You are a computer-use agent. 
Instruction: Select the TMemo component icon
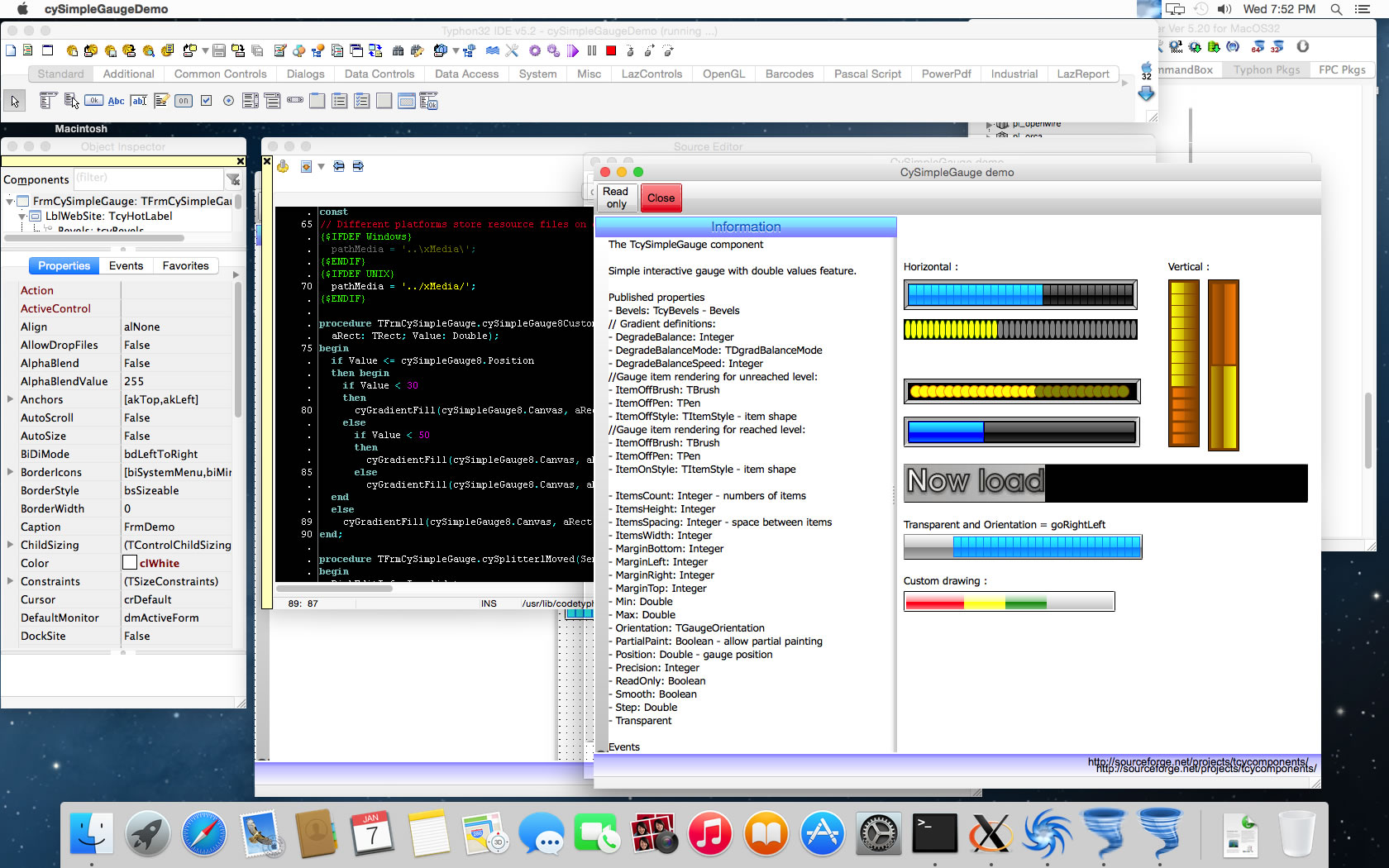(161, 101)
